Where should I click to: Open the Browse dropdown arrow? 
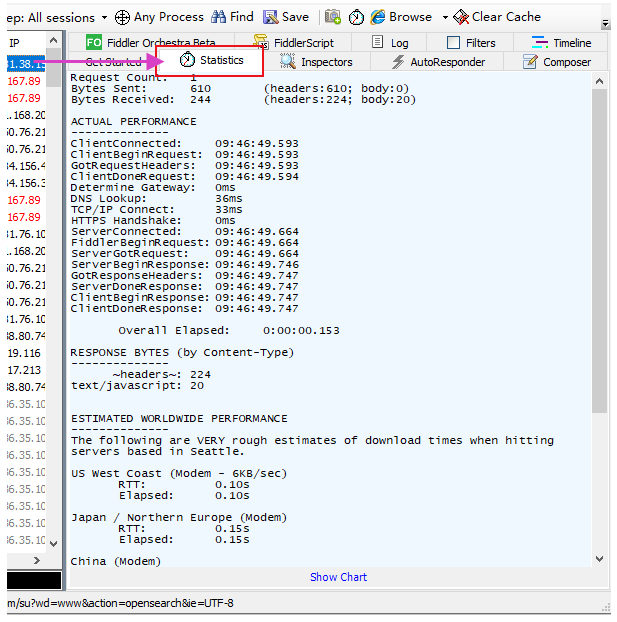(x=445, y=17)
